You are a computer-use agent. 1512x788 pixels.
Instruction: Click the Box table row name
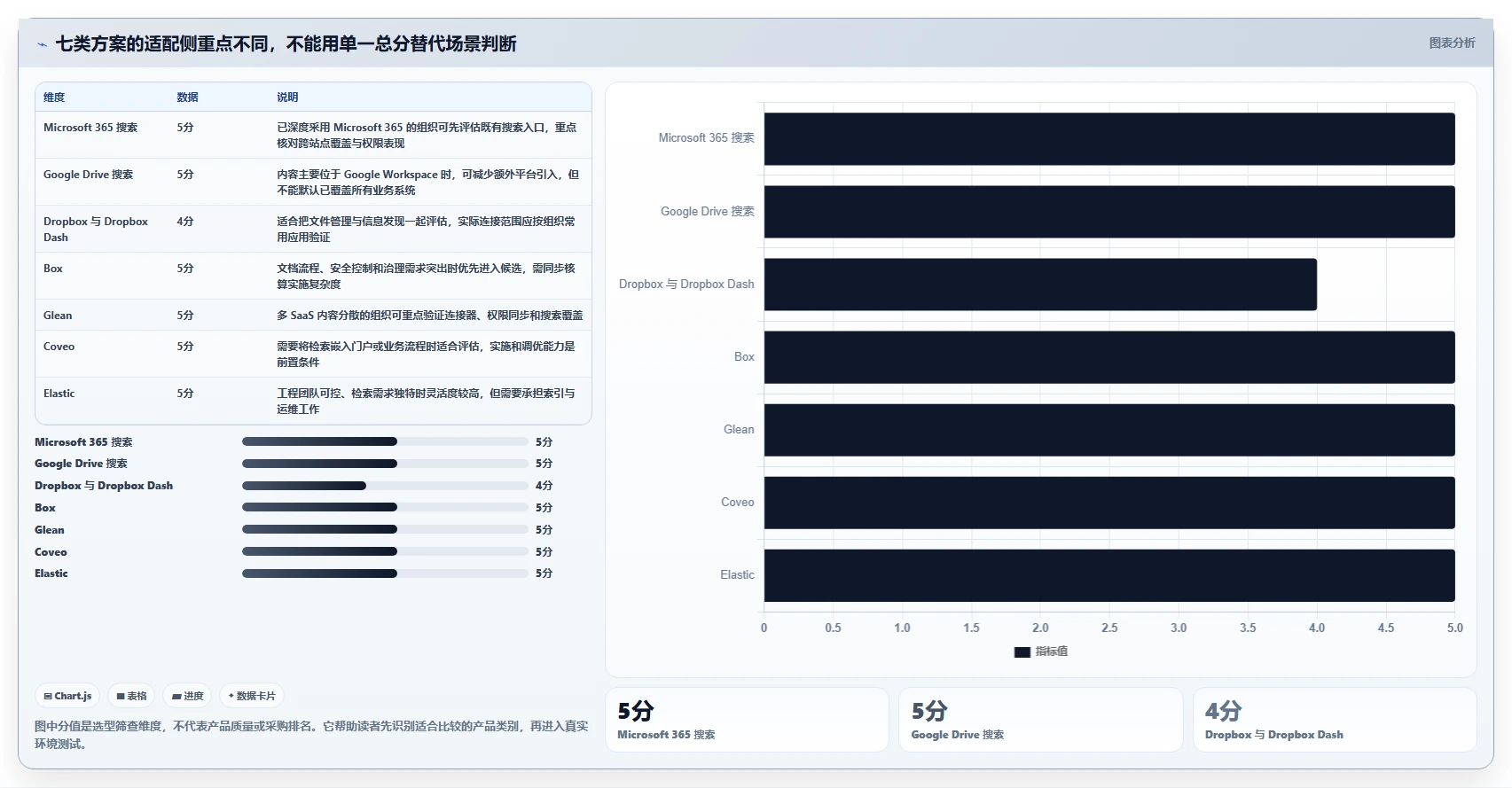53,269
